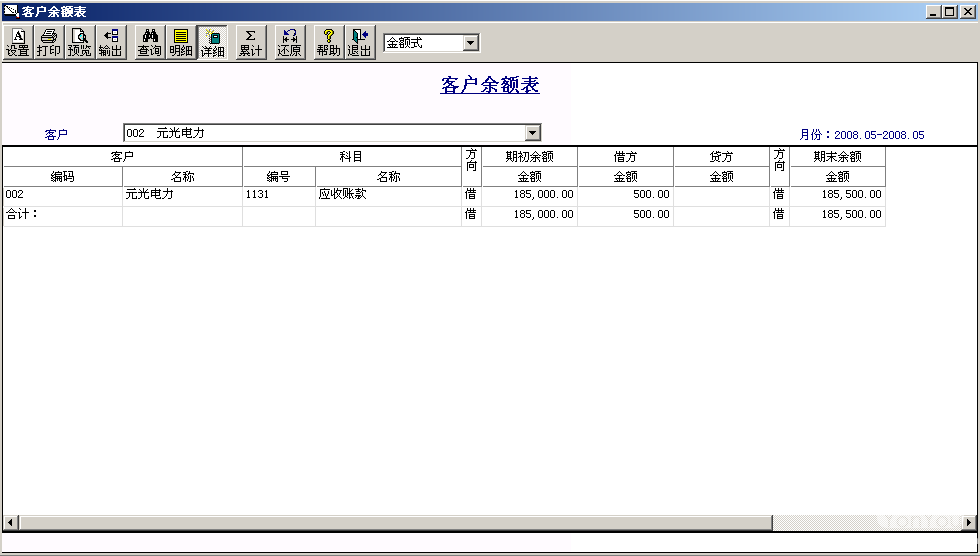Viewport: 980px width, 556px height.
Task: Click the 累计 sigma cumulative icon
Action: pyautogui.click(x=251, y=42)
